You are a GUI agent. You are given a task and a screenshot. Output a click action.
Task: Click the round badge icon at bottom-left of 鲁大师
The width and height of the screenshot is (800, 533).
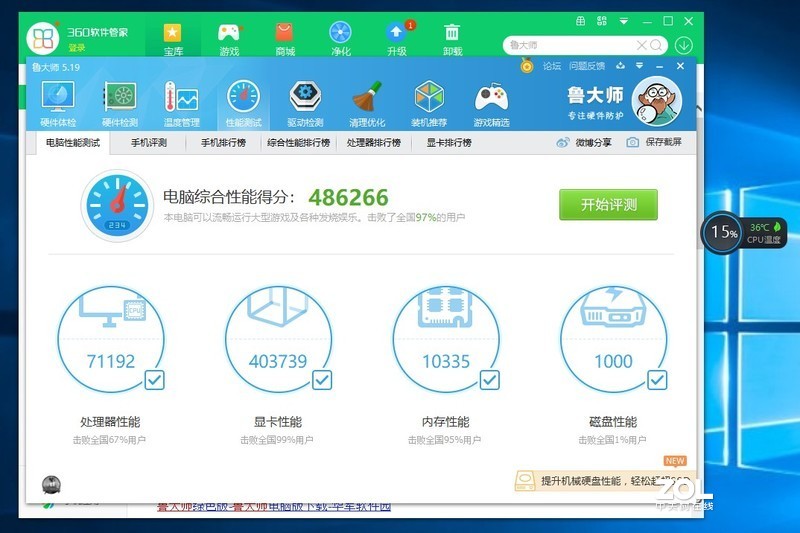[x=51, y=485]
